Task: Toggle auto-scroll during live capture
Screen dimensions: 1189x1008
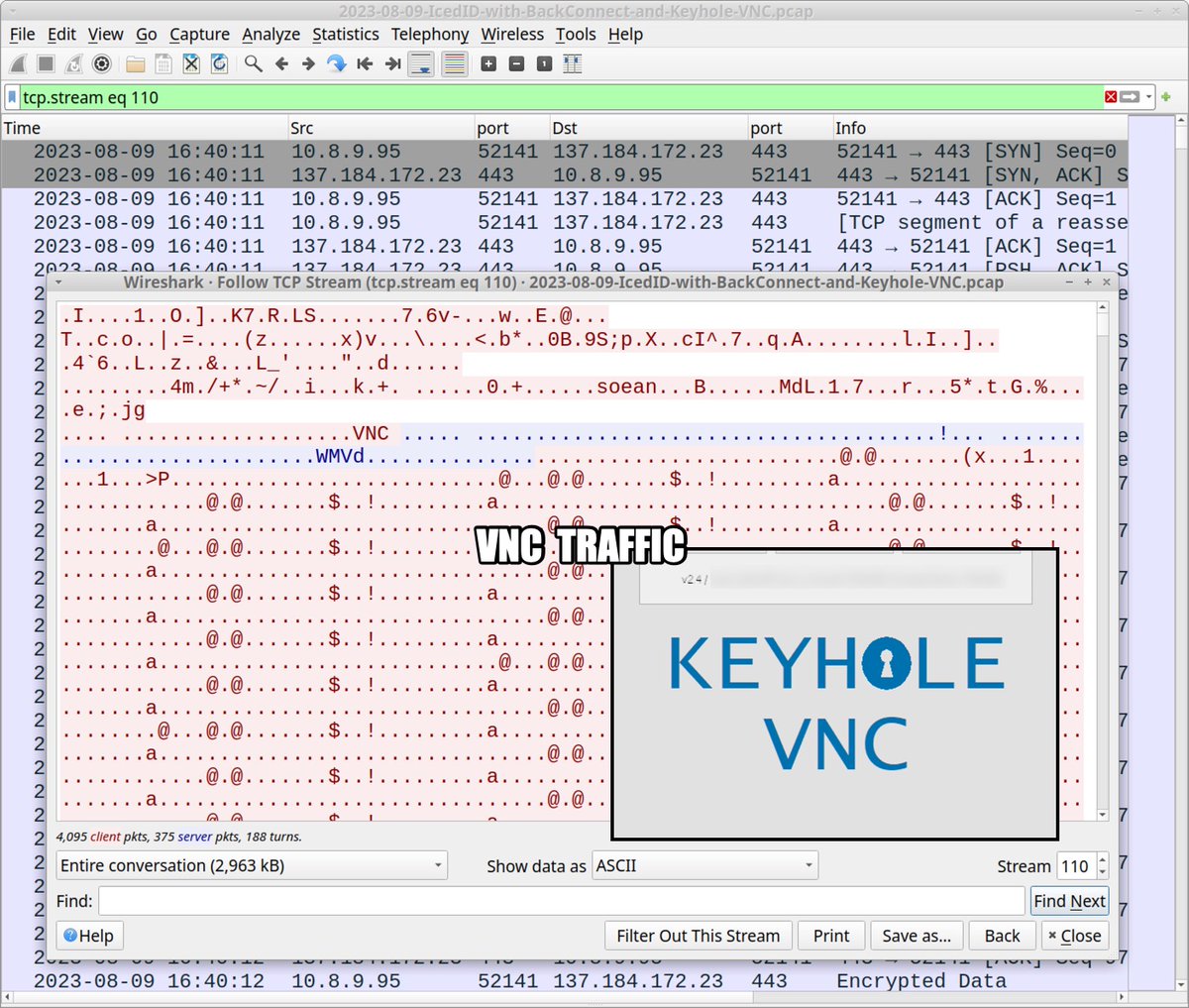Action: [420, 63]
